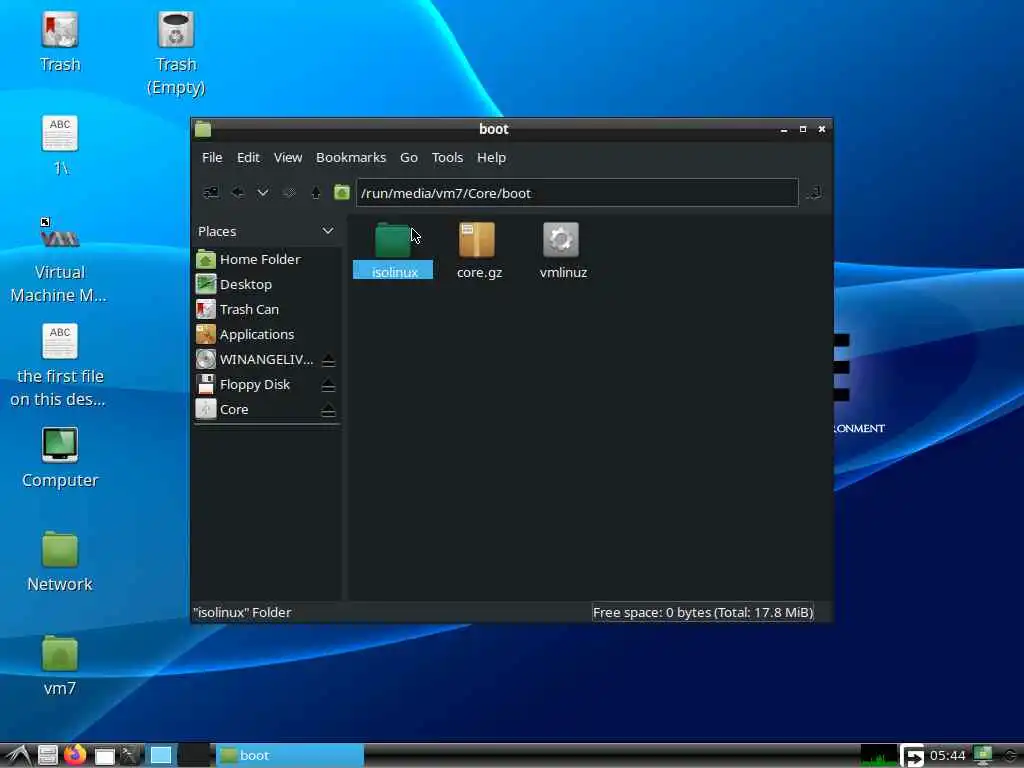The image size is (1024, 768).
Task: Open the View menu
Action: pos(287,157)
